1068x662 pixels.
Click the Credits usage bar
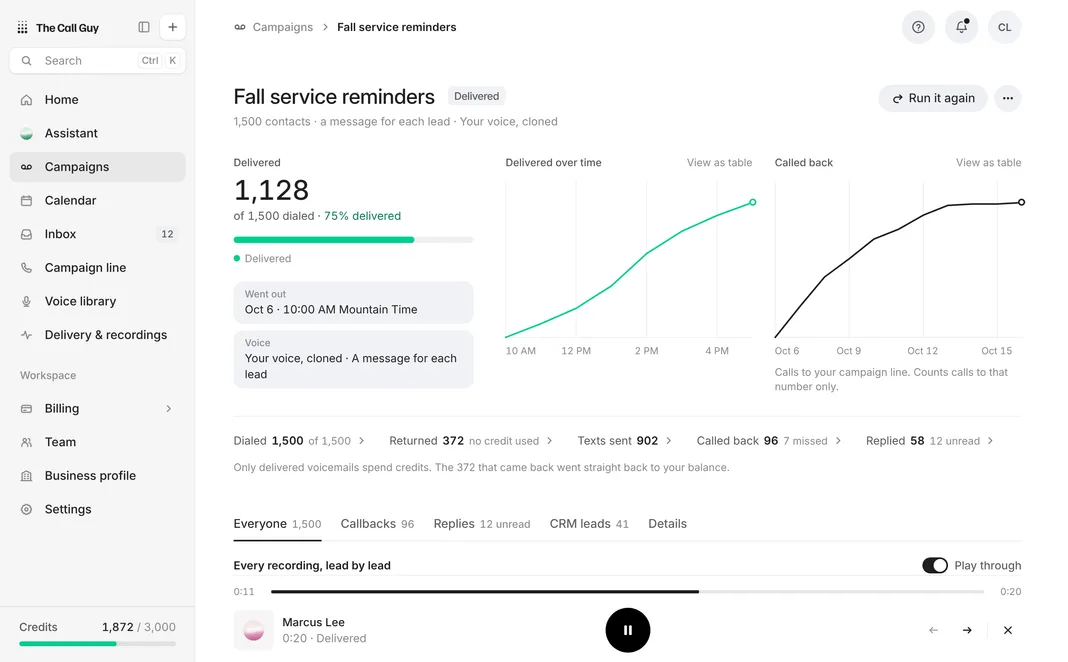(x=97, y=644)
